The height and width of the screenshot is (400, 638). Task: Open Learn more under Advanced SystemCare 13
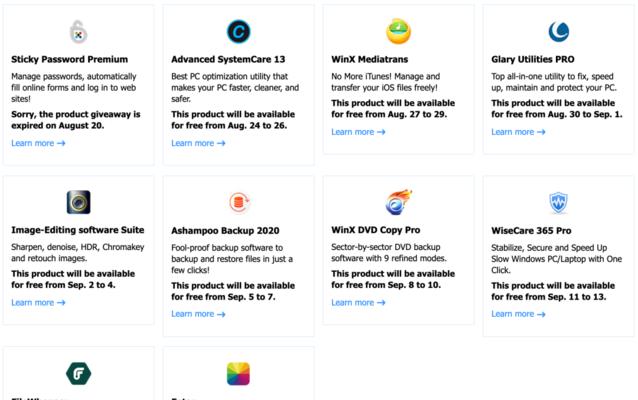pos(198,143)
